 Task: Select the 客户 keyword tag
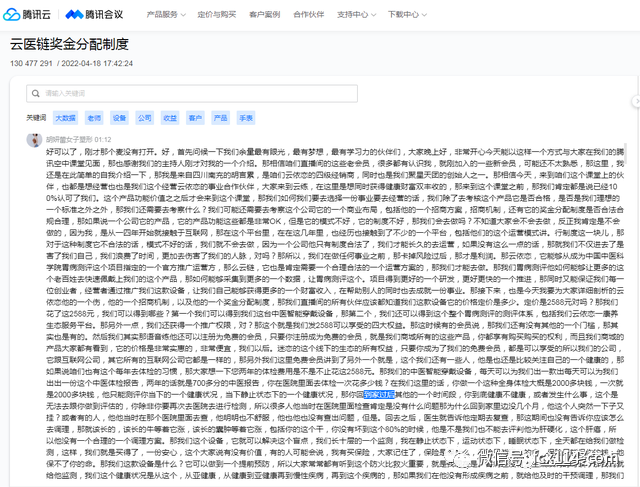tap(195, 118)
